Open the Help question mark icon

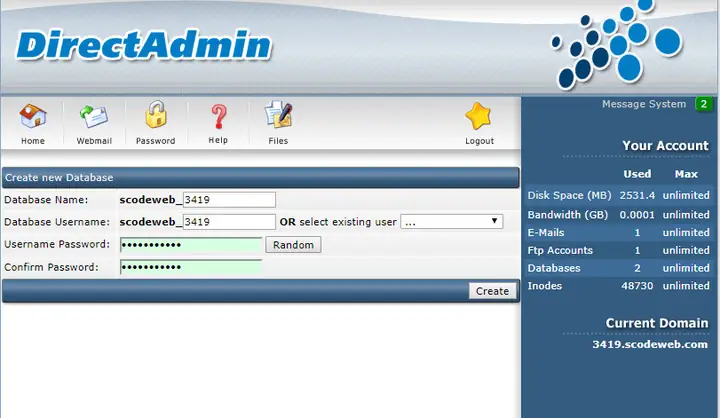[x=219, y=116]
